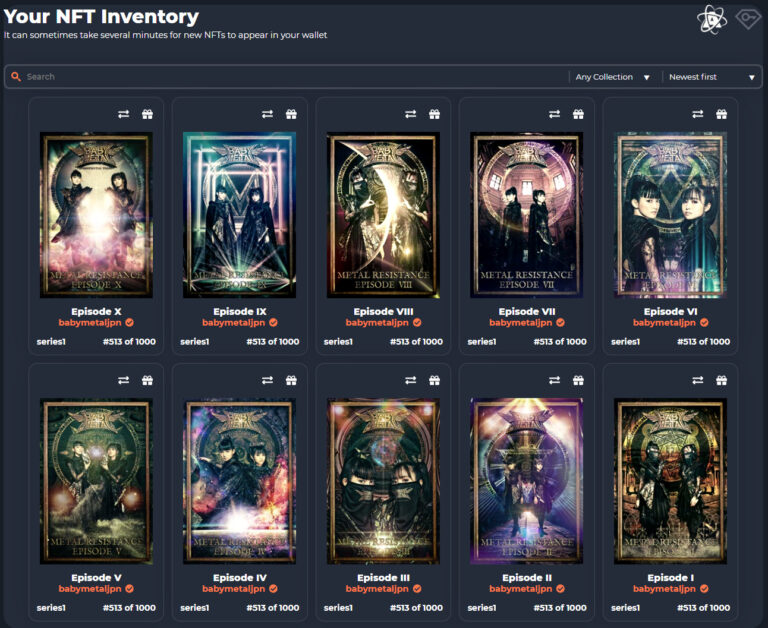The width and height of the screenshot is (768, 628).
Task: Click the atom logo icon at top right
Action: pos(711,19)
